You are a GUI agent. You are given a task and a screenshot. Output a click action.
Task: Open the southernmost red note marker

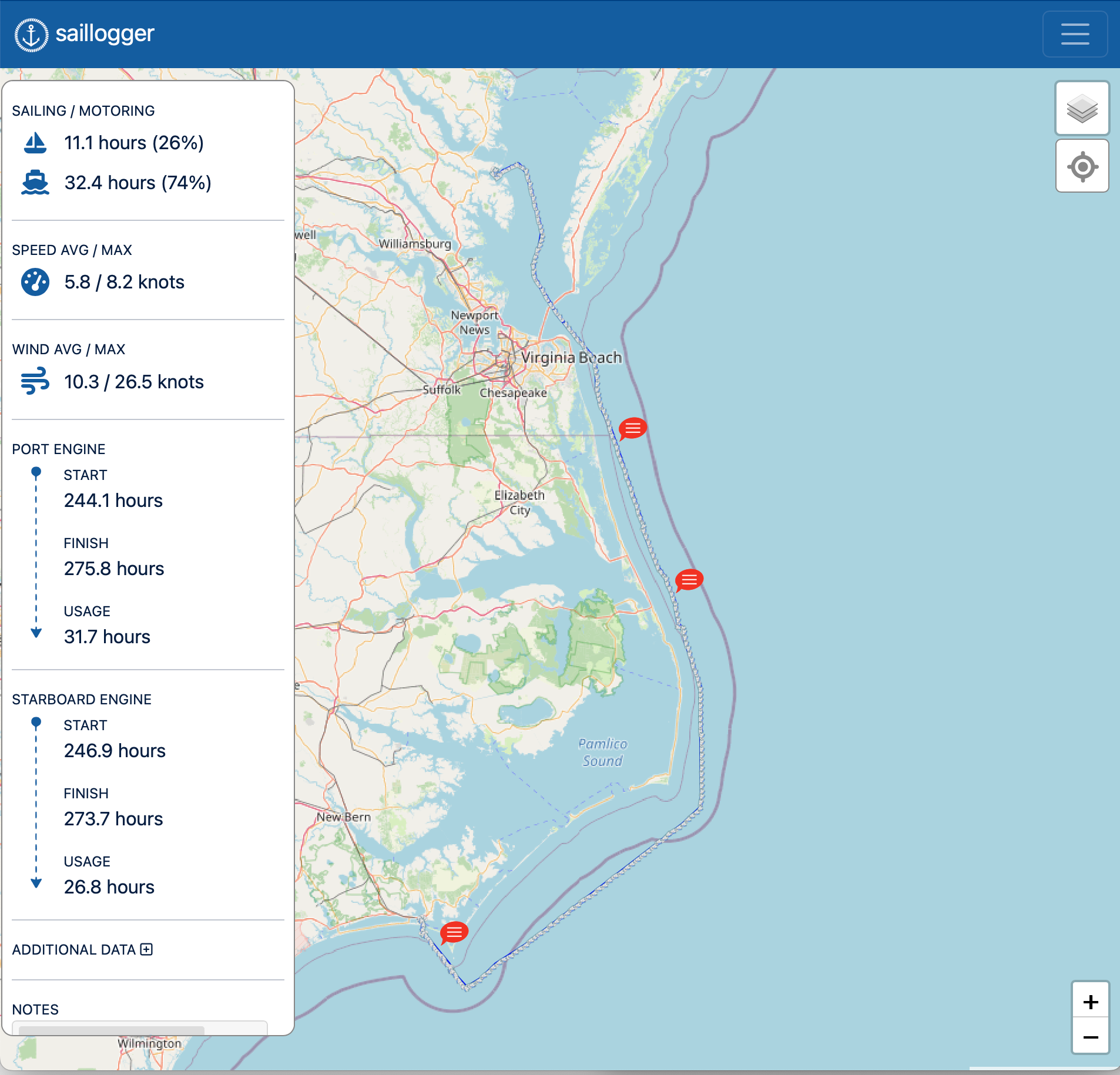454,932
